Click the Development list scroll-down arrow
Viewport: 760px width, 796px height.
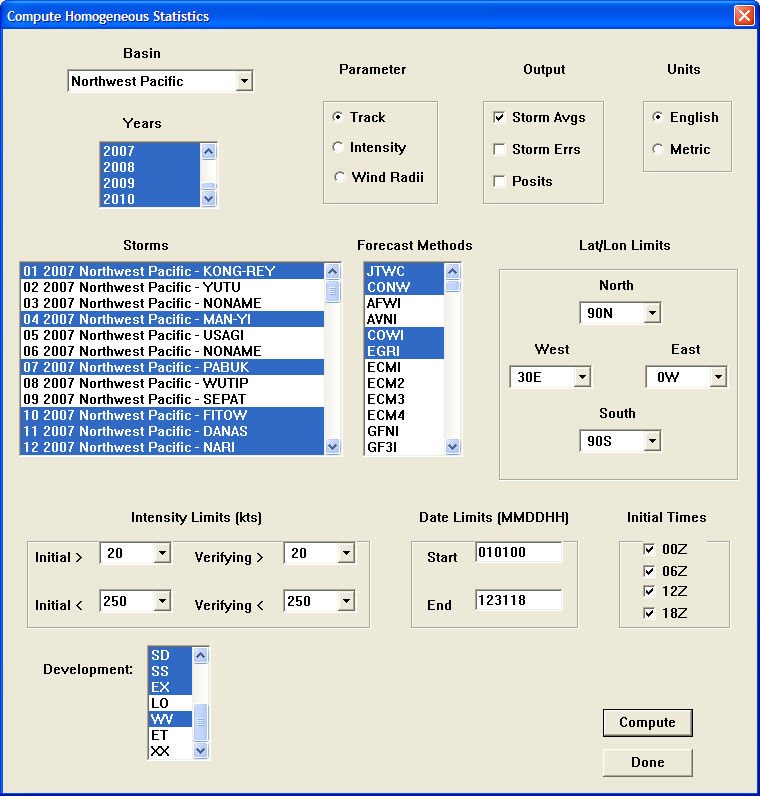[201, 750]
